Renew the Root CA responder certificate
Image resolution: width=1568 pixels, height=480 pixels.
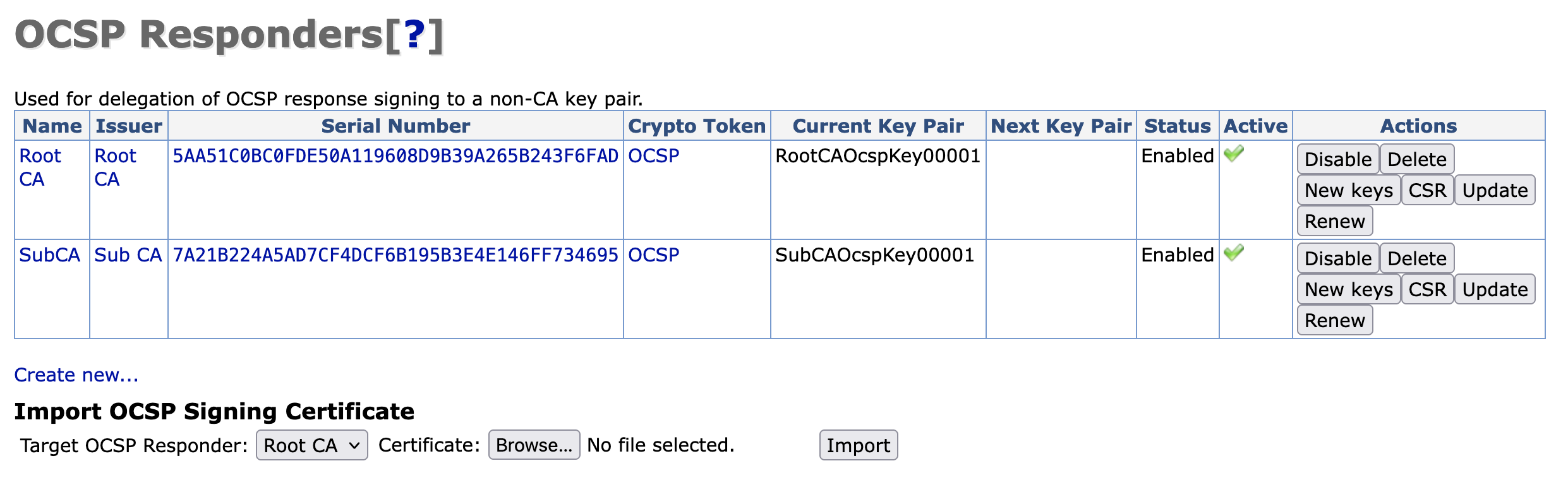tap(1334, 221)
